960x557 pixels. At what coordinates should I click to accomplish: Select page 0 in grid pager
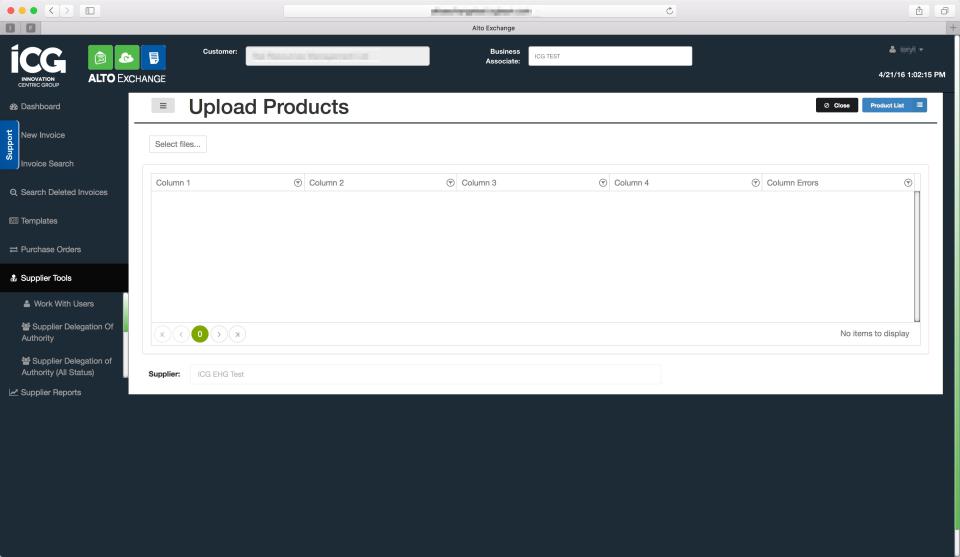click(x=200, y=334)
